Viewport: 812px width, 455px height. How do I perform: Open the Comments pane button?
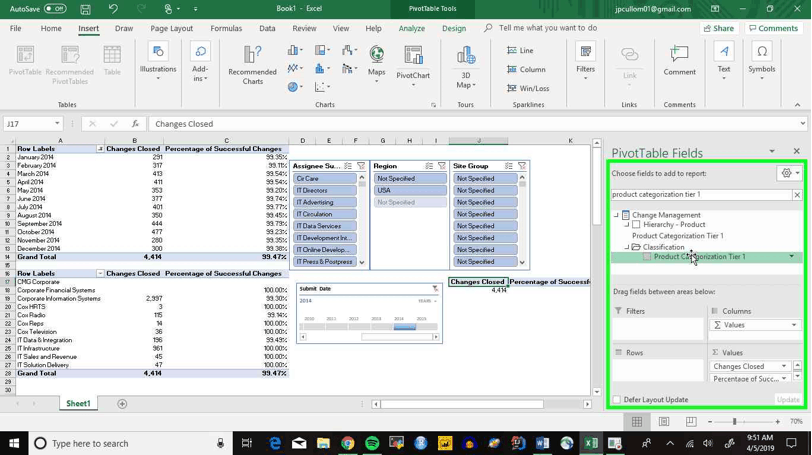(774, 28)
